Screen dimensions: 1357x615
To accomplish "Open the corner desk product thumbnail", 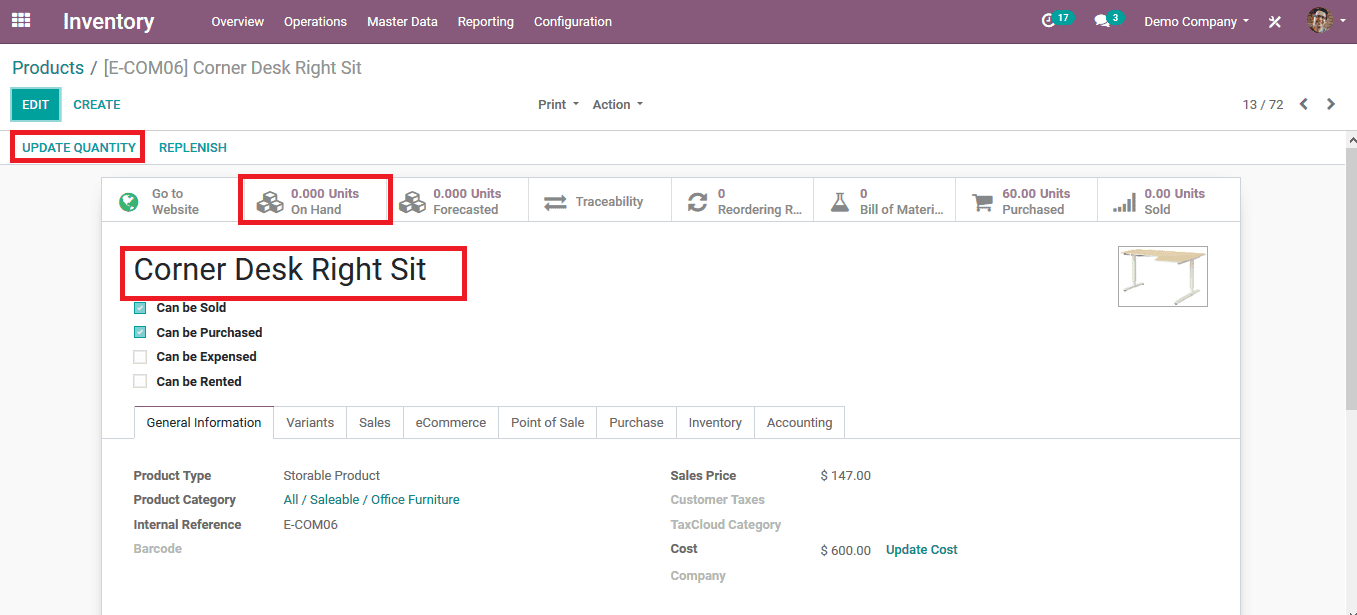I will [1163, 276].
